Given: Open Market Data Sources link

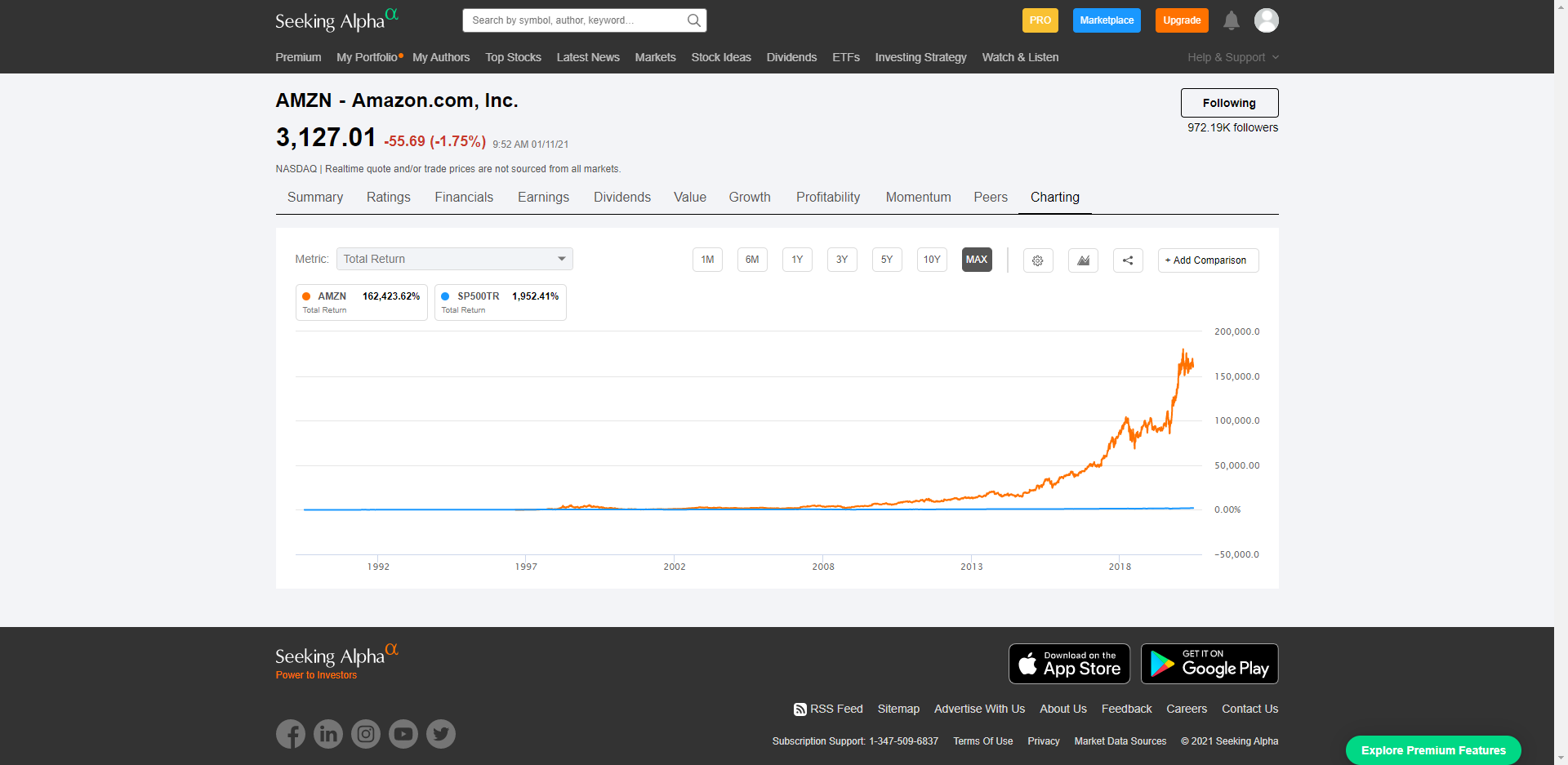Looking at the screenshot, I should 1120,741.
